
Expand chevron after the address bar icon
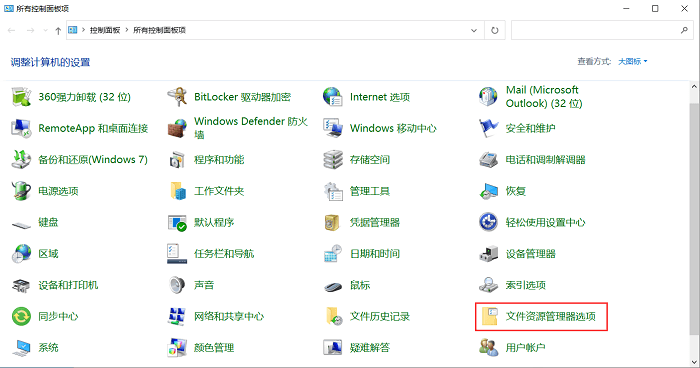(x=83, y=30)
